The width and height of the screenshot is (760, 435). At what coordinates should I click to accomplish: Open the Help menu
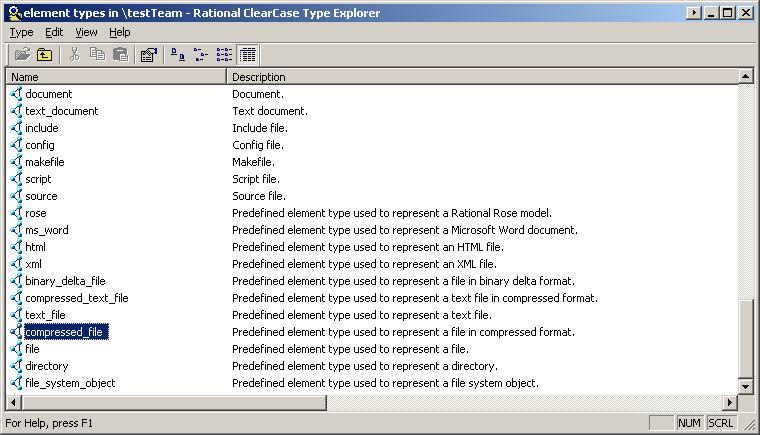119,32
